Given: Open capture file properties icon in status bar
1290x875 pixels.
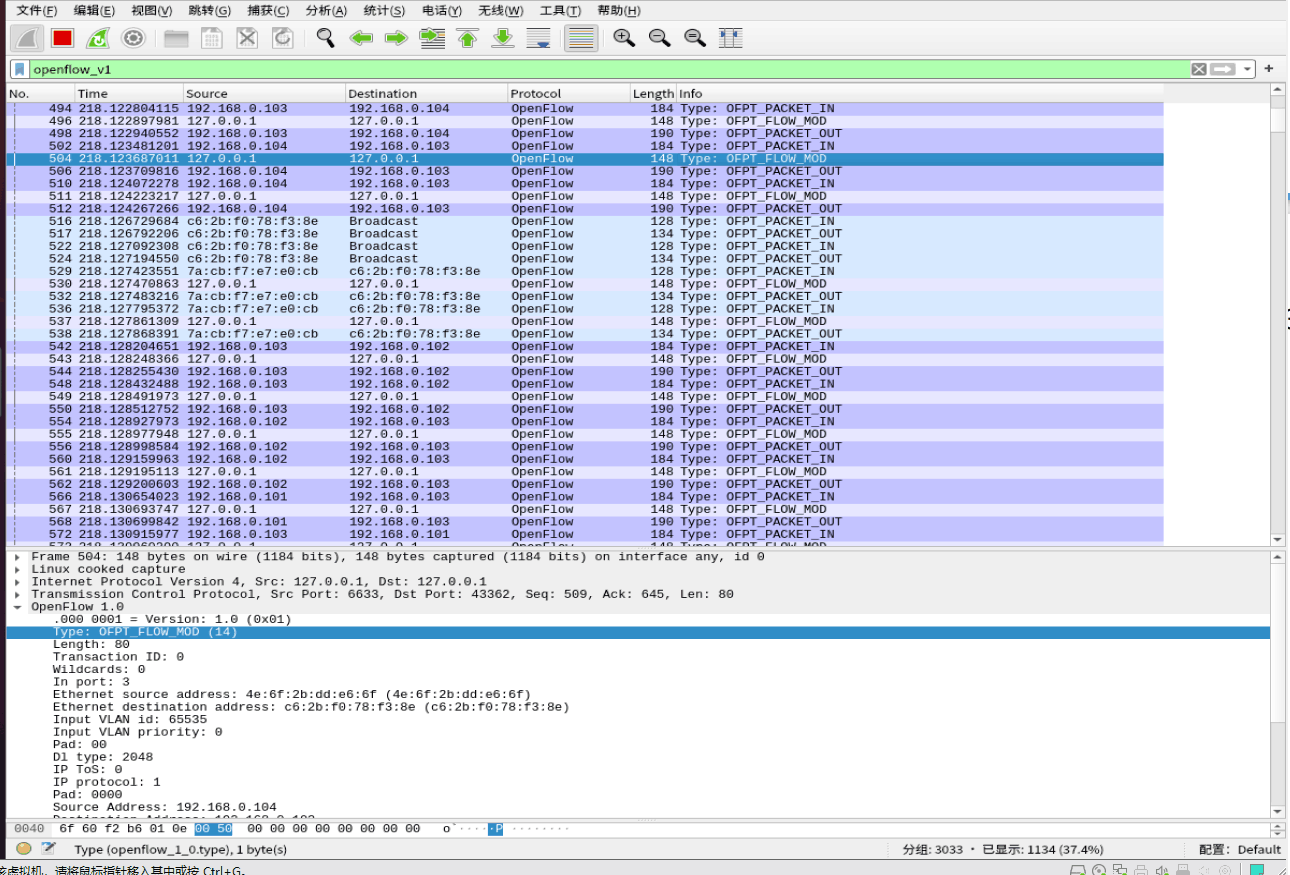Looking at the screenshot, I should coord(48,849).
